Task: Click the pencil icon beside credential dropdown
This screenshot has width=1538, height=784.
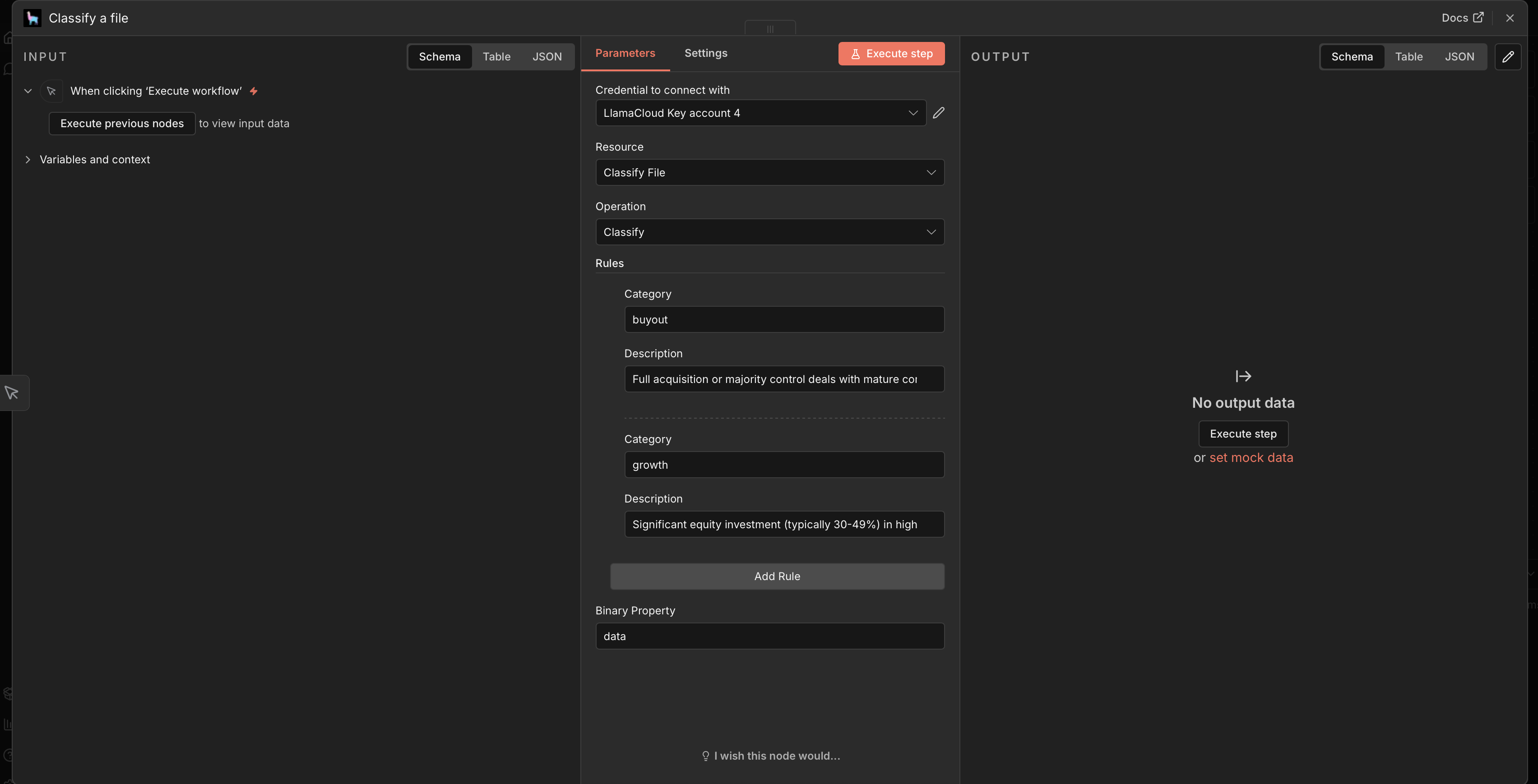Action: (939, 113)
